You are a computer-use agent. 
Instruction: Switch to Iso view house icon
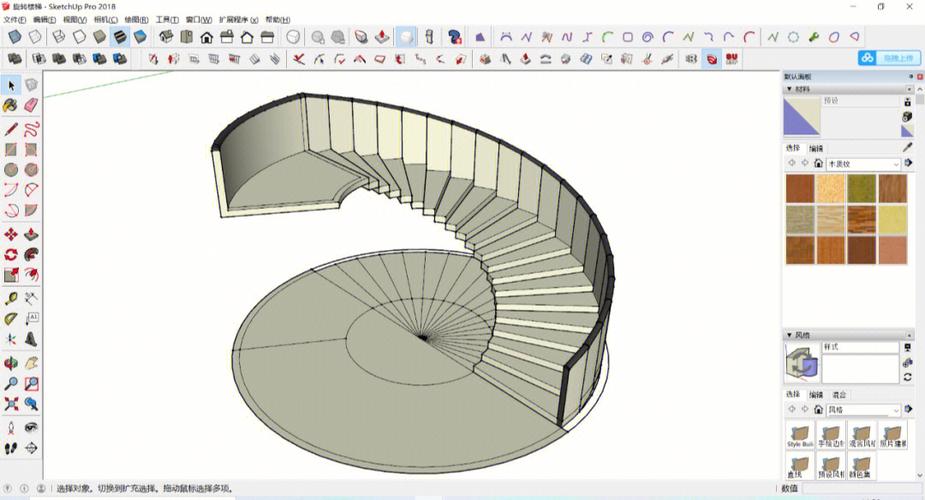[164, 37]
